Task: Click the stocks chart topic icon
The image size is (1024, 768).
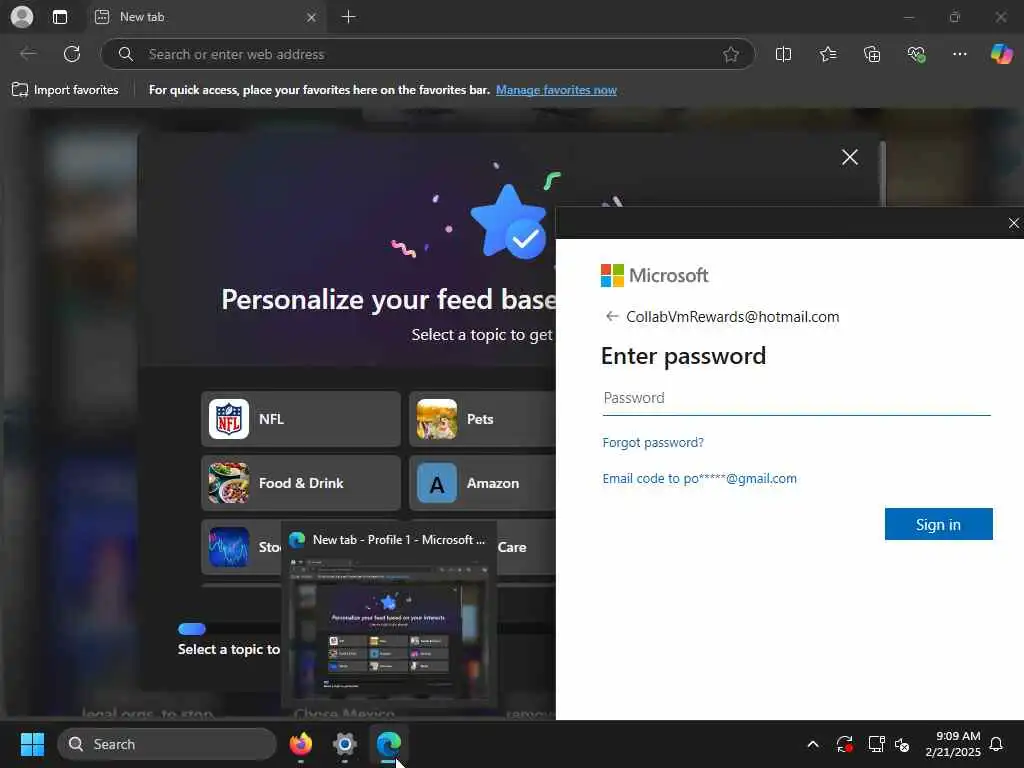Action: [229, 547]
